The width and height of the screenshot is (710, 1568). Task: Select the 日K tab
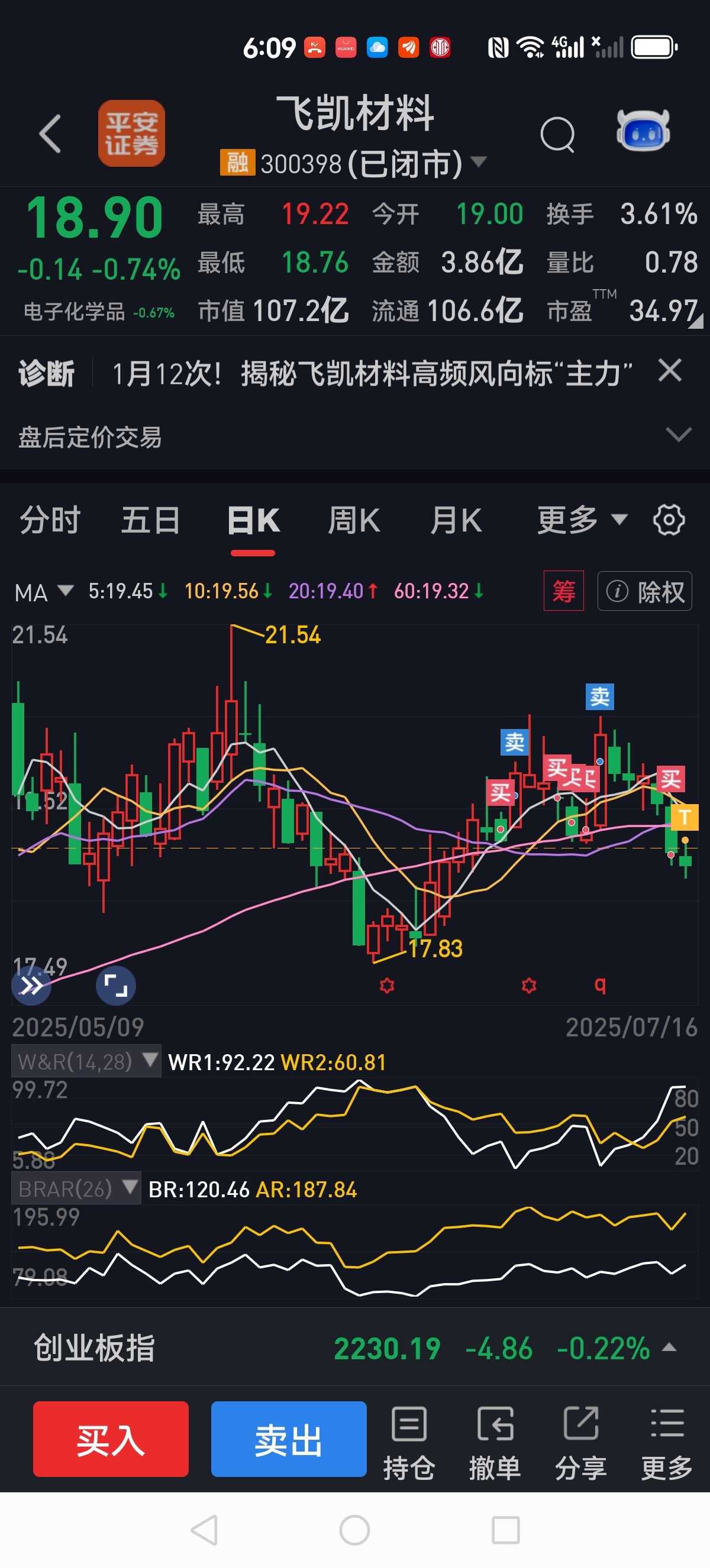253,520
